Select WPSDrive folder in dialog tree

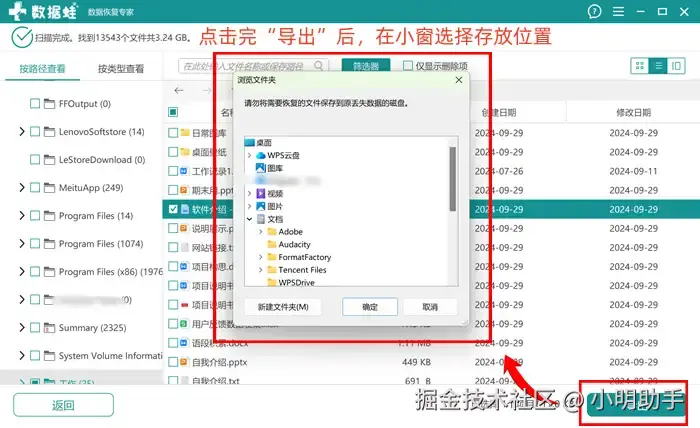coord(296,282)
